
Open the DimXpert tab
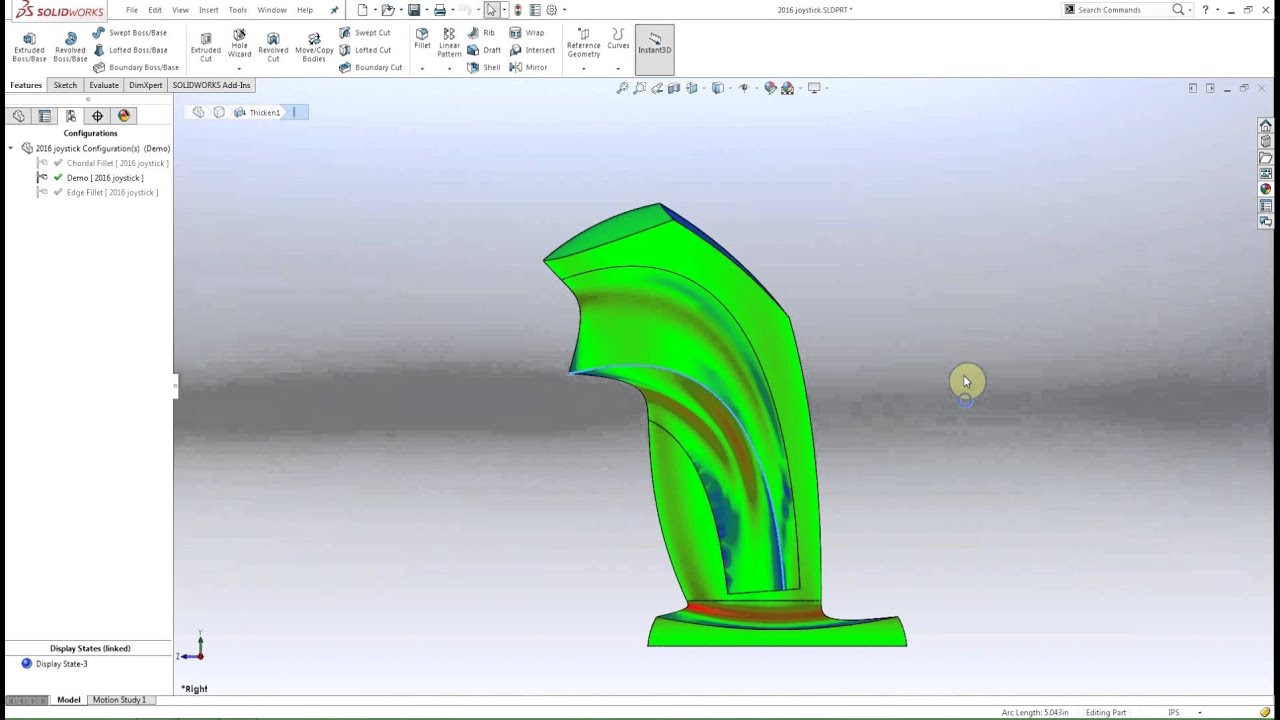(145, 85)
